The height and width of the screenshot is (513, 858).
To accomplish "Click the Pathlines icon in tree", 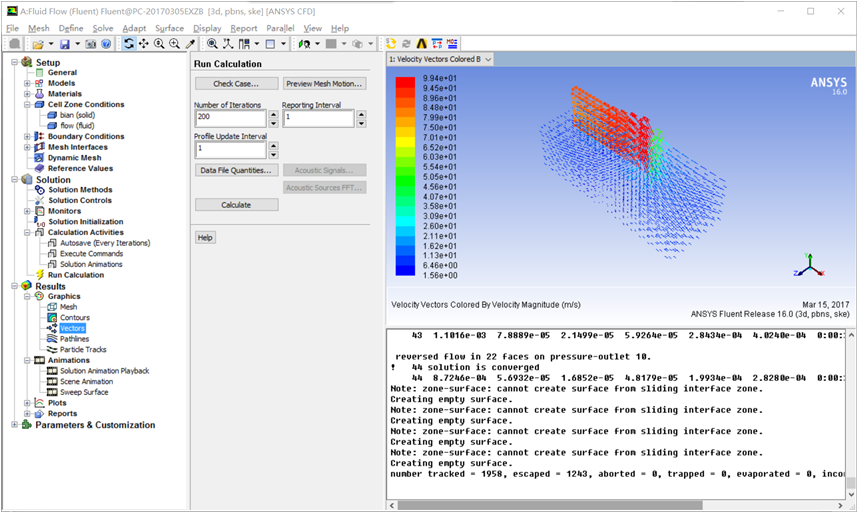I will 52,339.
